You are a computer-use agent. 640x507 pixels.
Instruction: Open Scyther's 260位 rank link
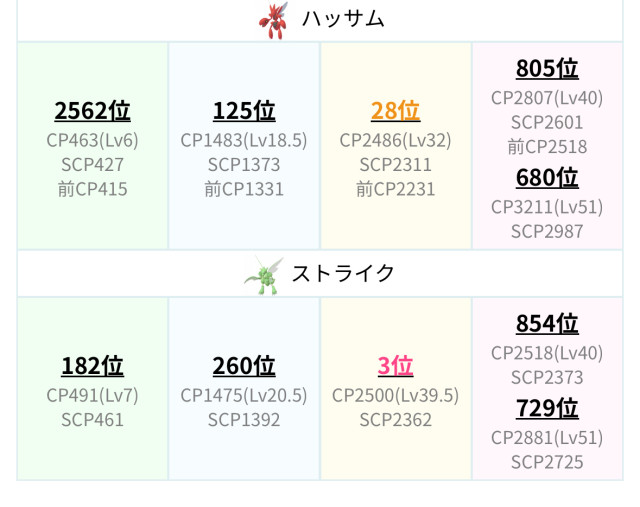pyautogui.click(x=244, y=366)
